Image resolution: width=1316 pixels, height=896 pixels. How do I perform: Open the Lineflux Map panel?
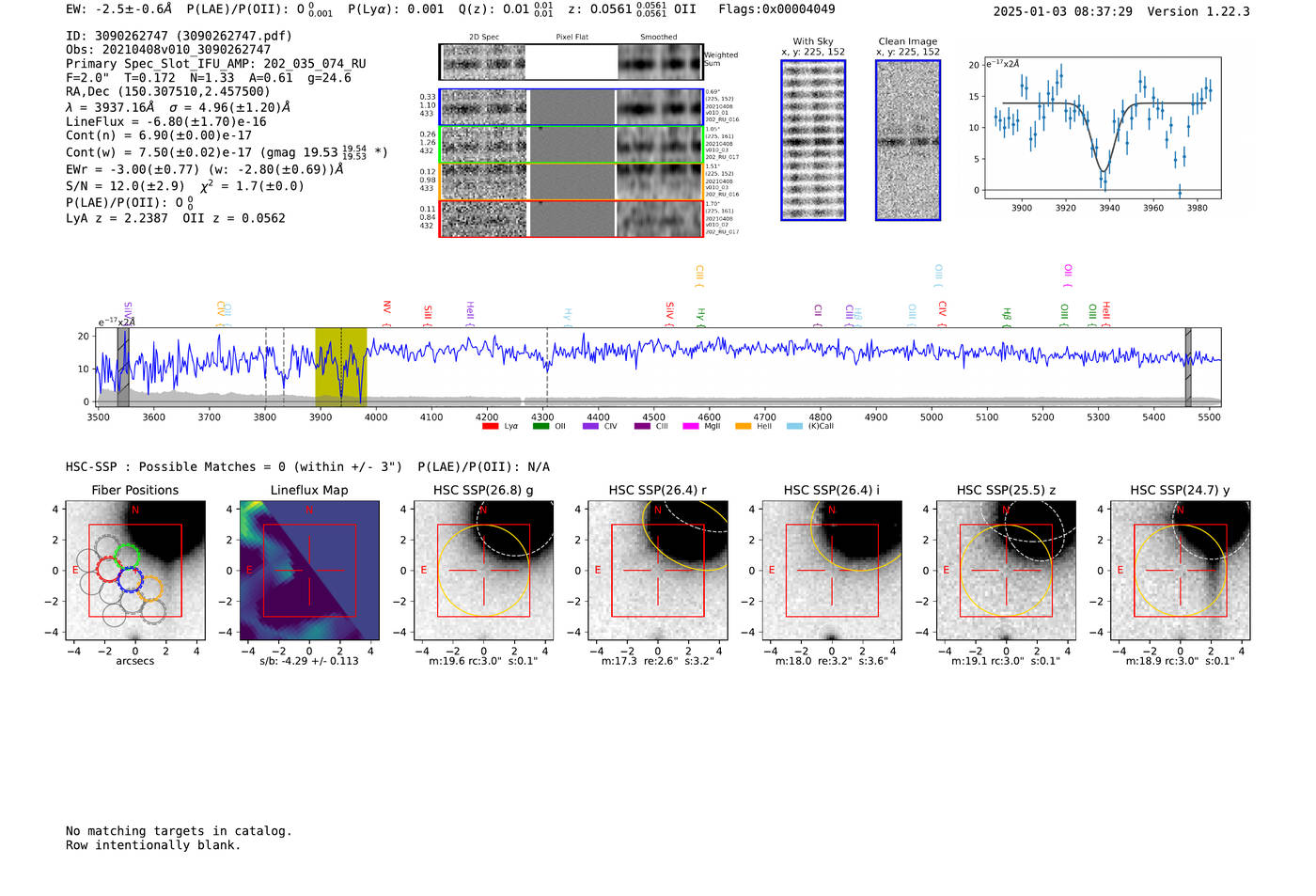coord(309,571)
